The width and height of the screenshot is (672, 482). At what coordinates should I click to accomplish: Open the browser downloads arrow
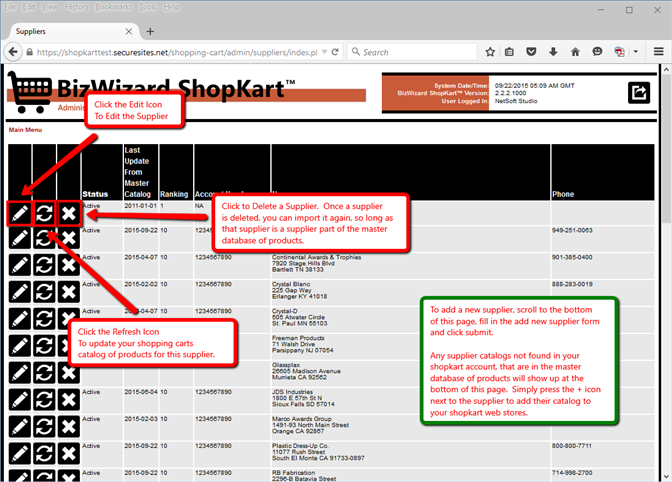tap(553, 52)
